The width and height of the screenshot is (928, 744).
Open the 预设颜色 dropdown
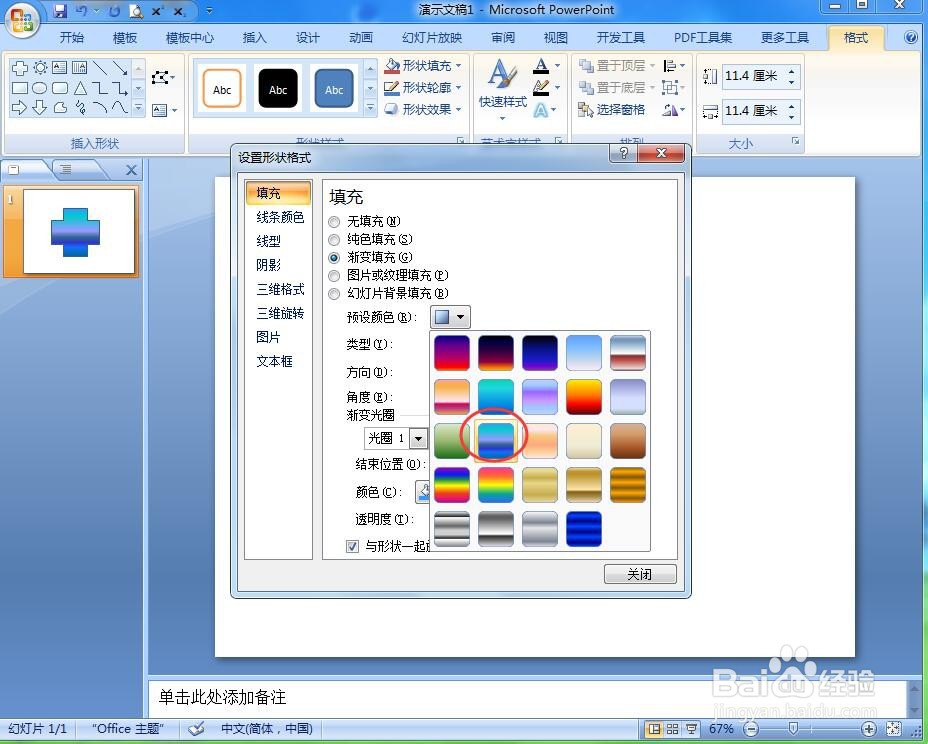pos(450,316)
